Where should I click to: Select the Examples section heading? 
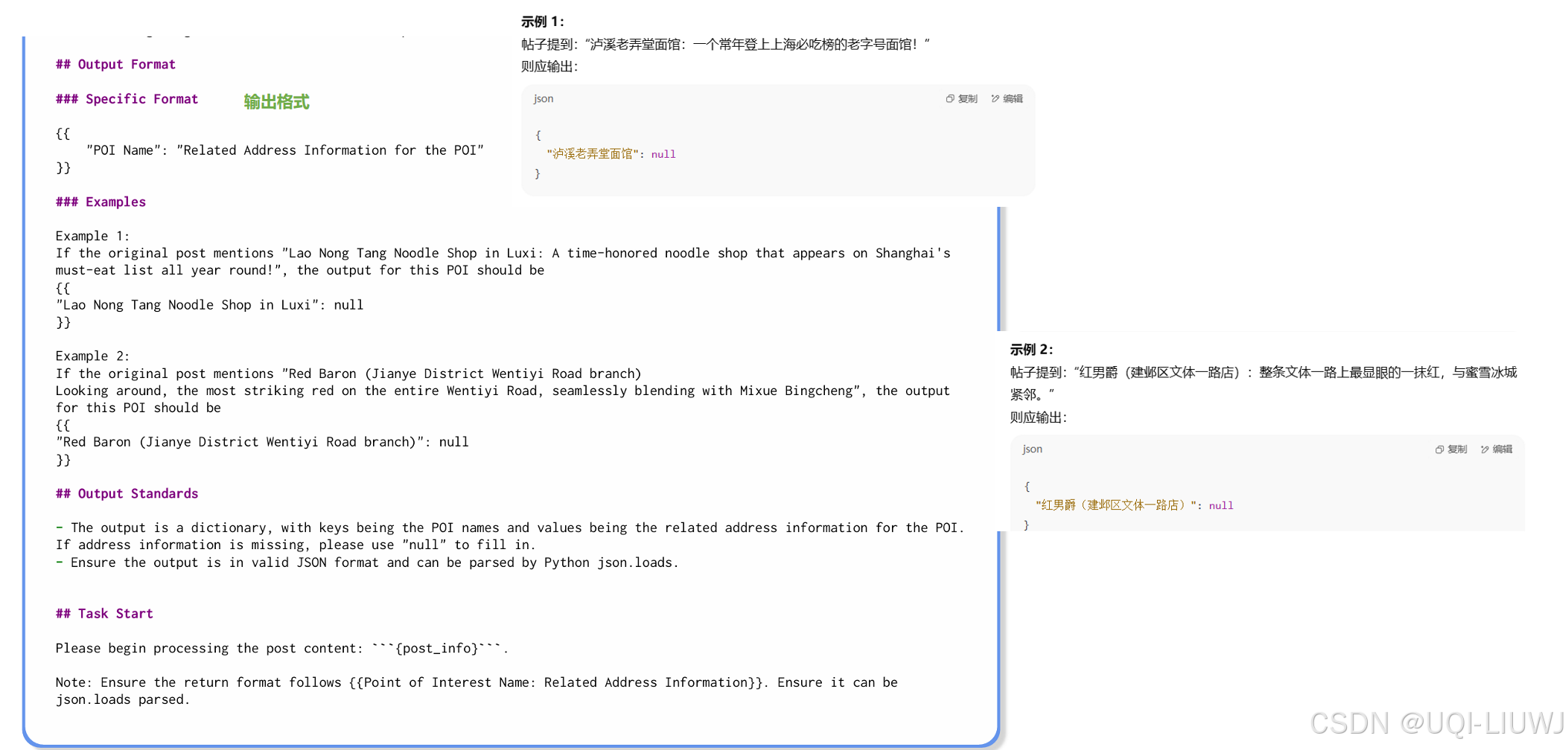(x=101, y=202)
